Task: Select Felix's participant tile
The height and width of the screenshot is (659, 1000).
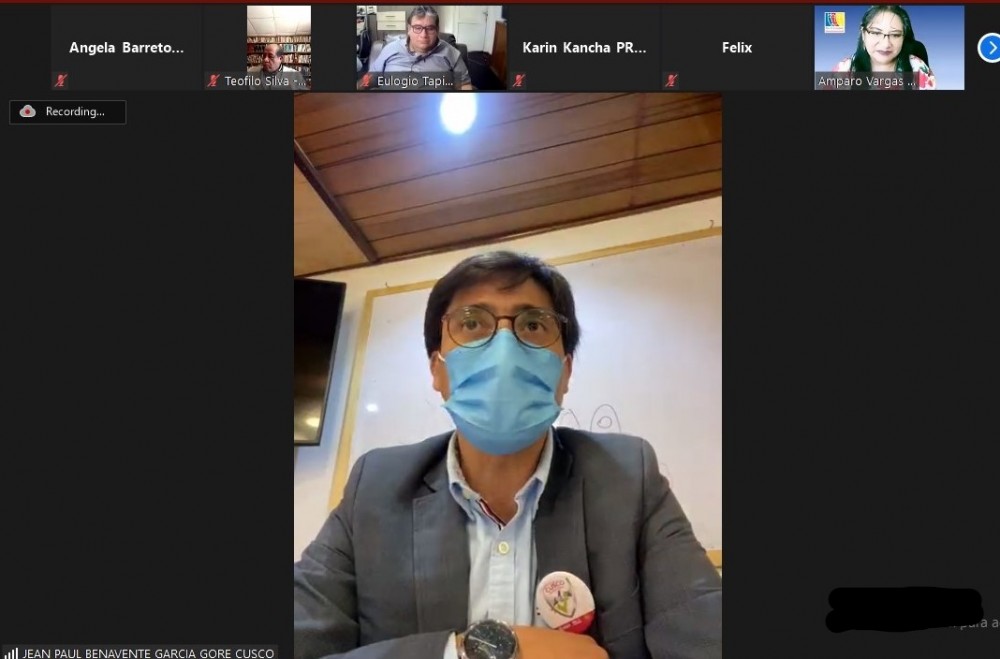Action: [x=736, y=47]
